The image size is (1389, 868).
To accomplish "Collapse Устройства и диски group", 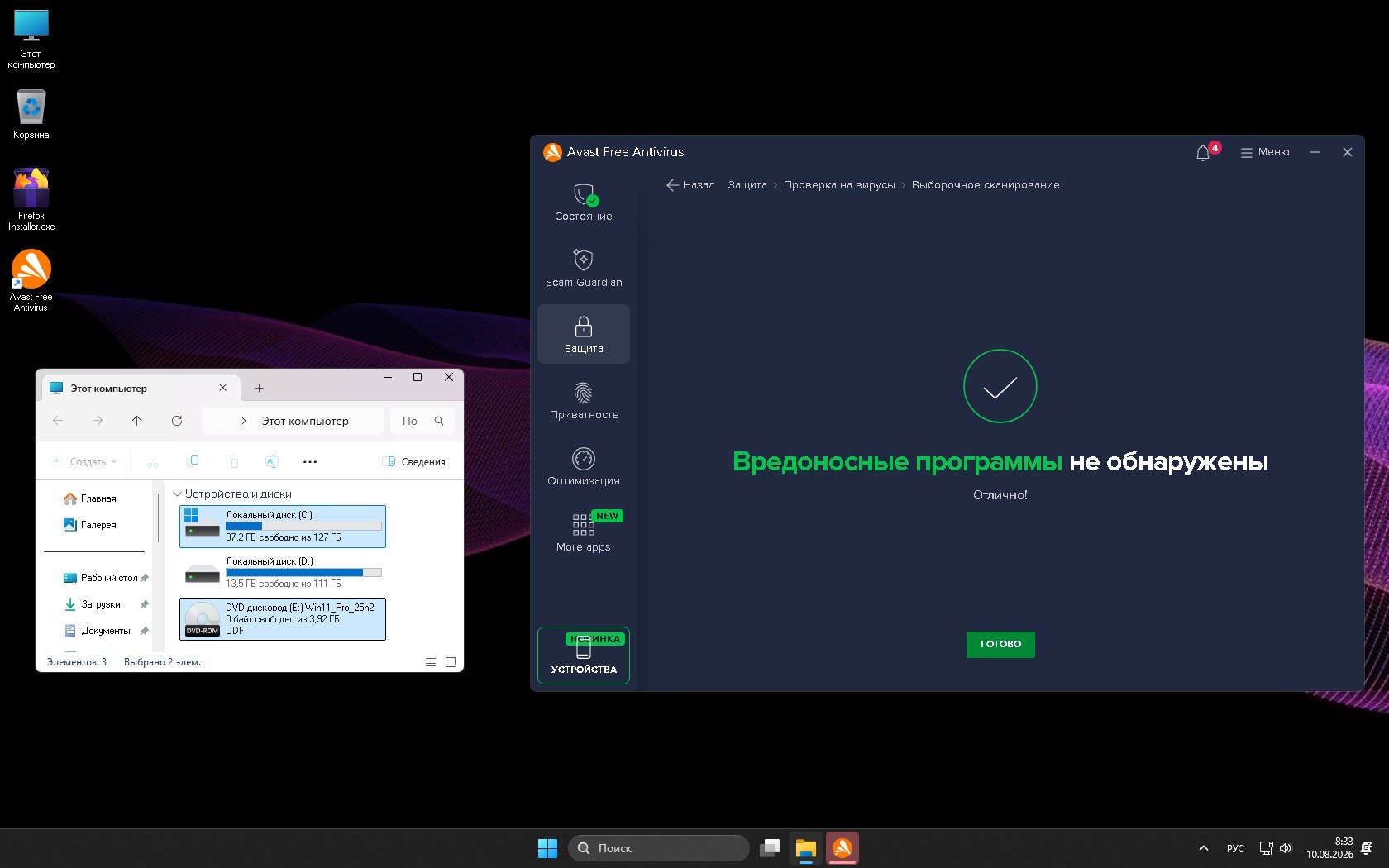I will click(x=177, y=494).
